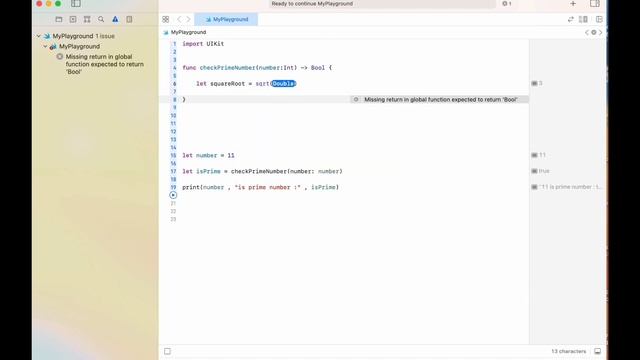Toggle the bottom-right console panel button
This screenshot has height=360, width=640.
tap(598, 351)
